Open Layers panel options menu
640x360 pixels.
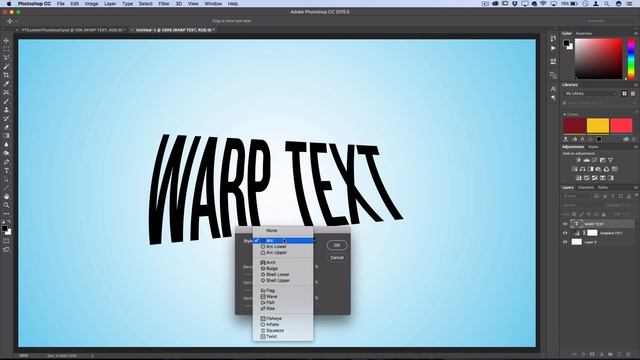[x=636, y=188]
